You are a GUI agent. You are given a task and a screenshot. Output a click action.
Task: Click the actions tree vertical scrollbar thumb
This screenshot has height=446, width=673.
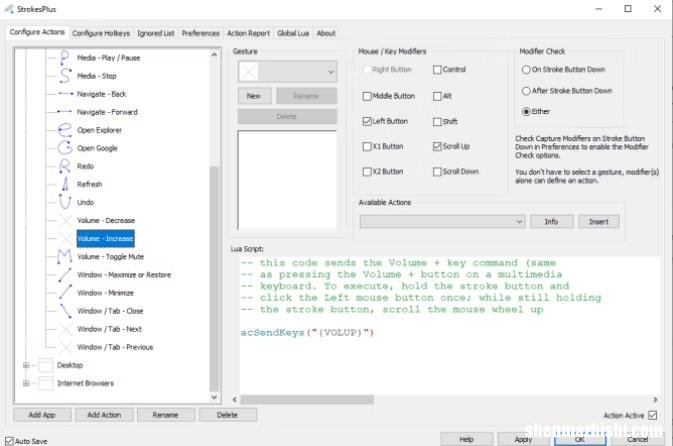click(214, 279)
